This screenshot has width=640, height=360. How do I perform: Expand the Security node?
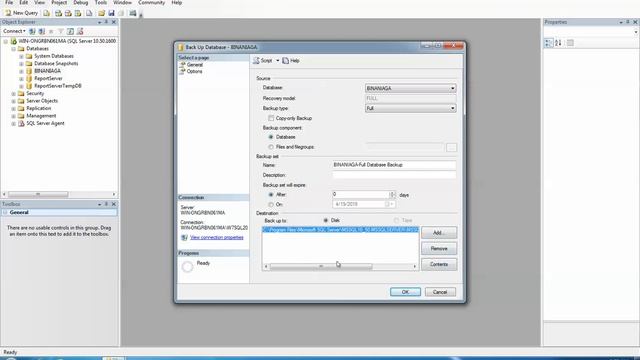13,93
